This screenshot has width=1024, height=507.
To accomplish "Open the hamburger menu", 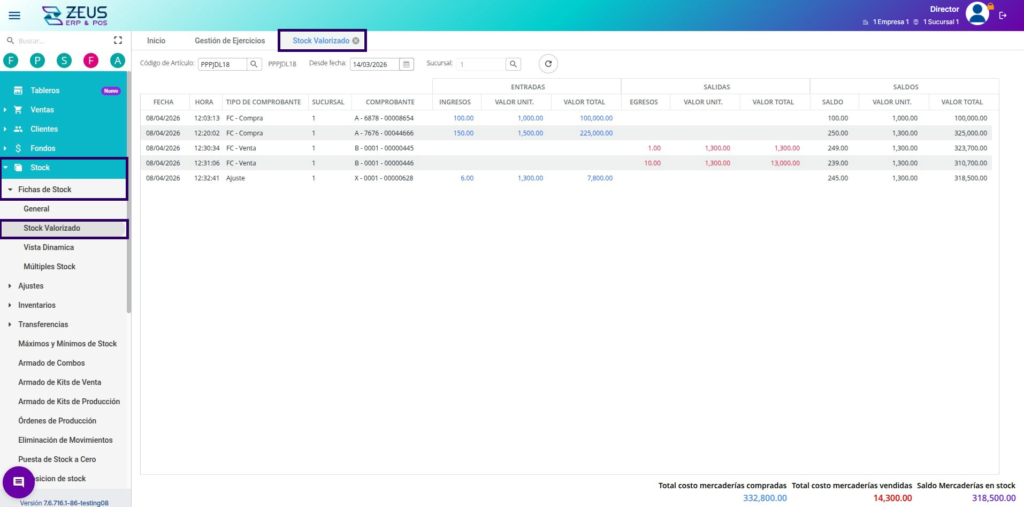I will 14,15.
